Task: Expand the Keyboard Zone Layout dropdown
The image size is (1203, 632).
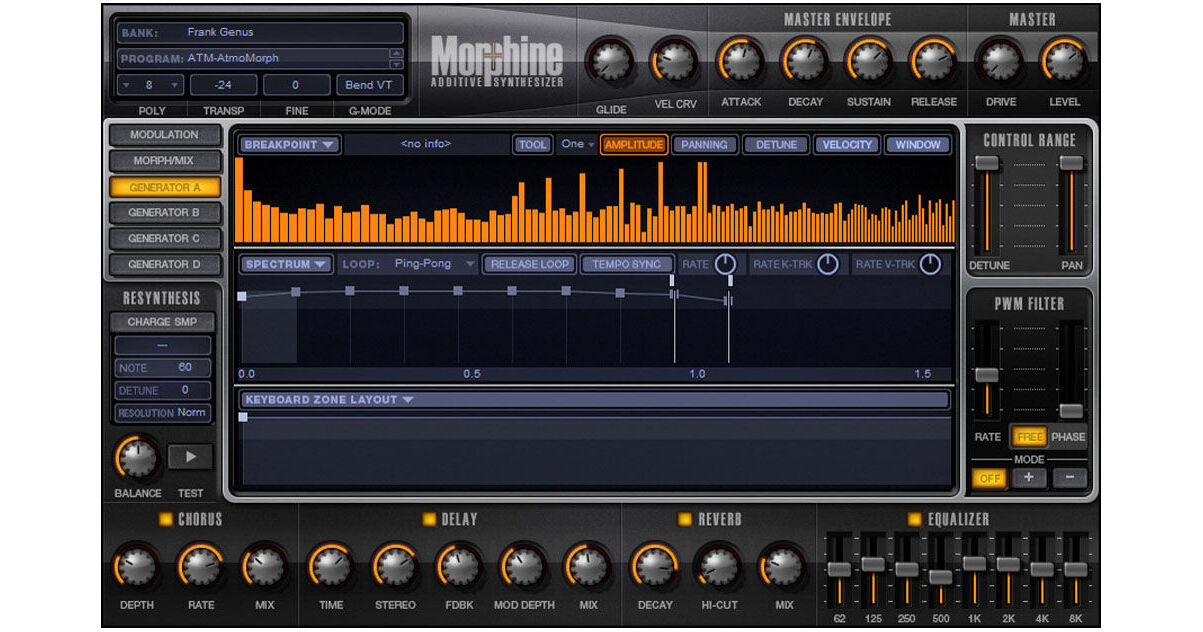Action: 595,400
